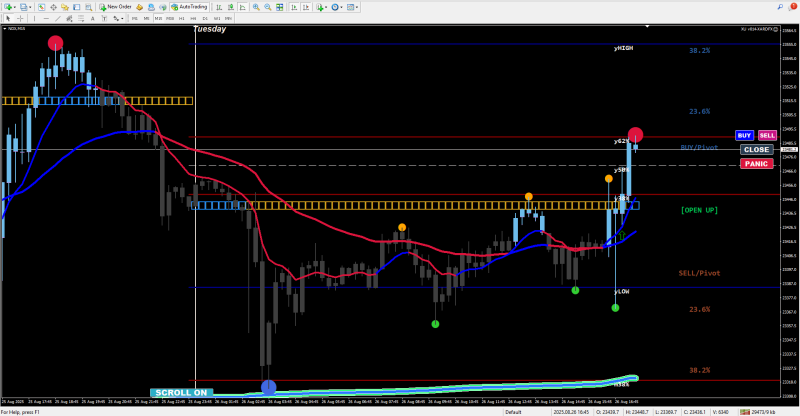The width and height of the screenshot is (800, 416).
Task: Click the New Order button
Action: click(x=115, y=7)
